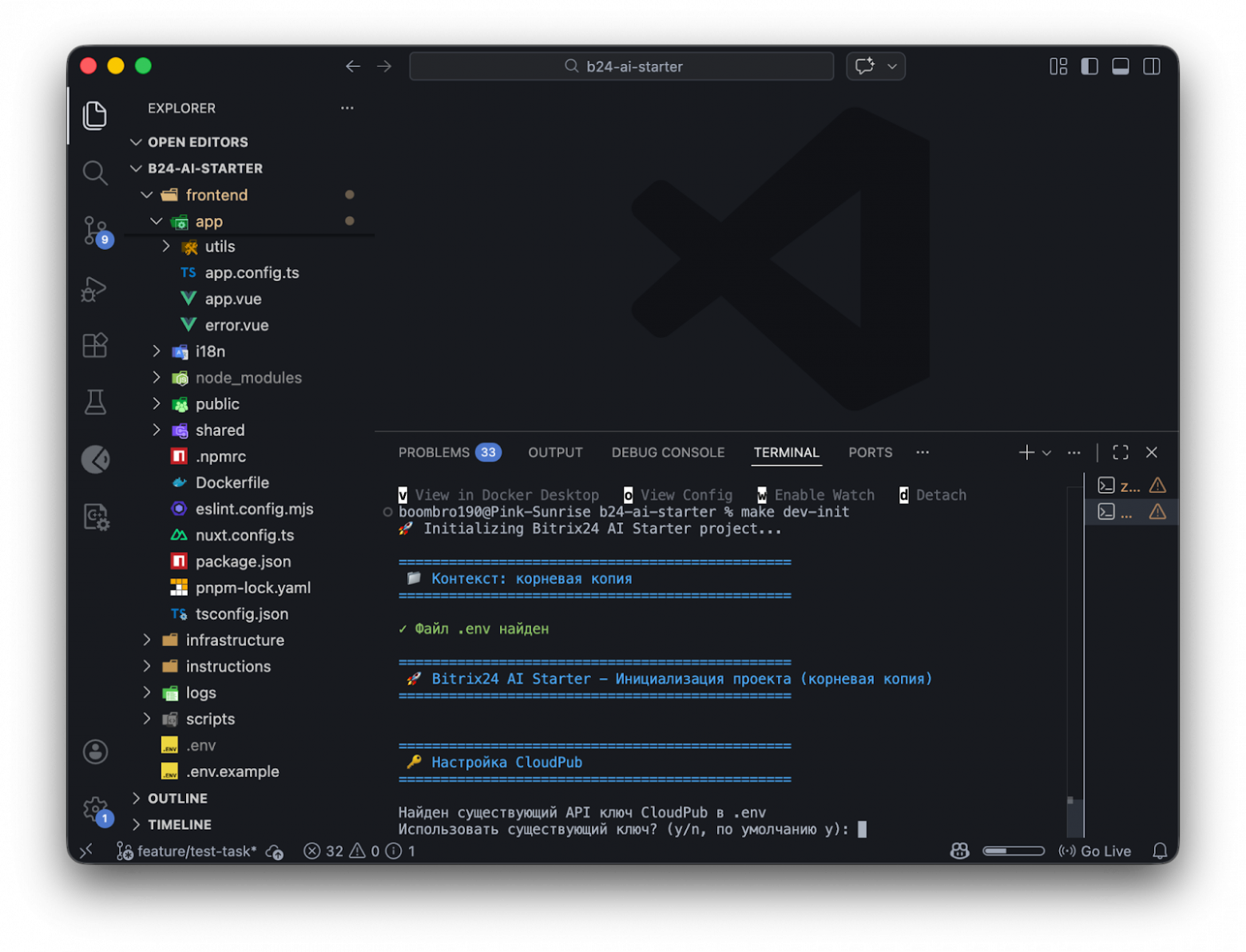The image size is (1246, 952).
Task: Open the Extensions view
Action: [95, 346]
